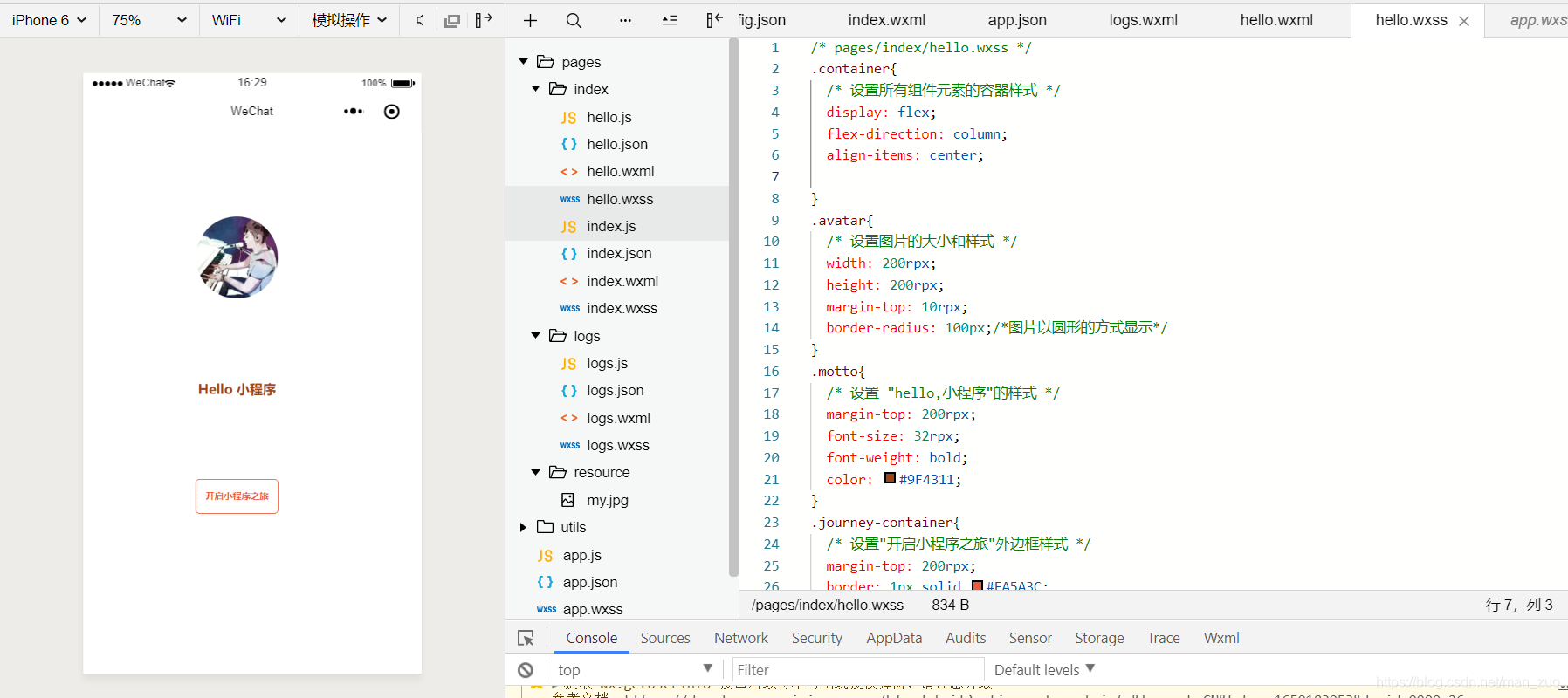This screenshot has width=1568, height=698.
Task: Tap the 开启小程序之旅 button in simulator
Action: [x=237, y=496]
